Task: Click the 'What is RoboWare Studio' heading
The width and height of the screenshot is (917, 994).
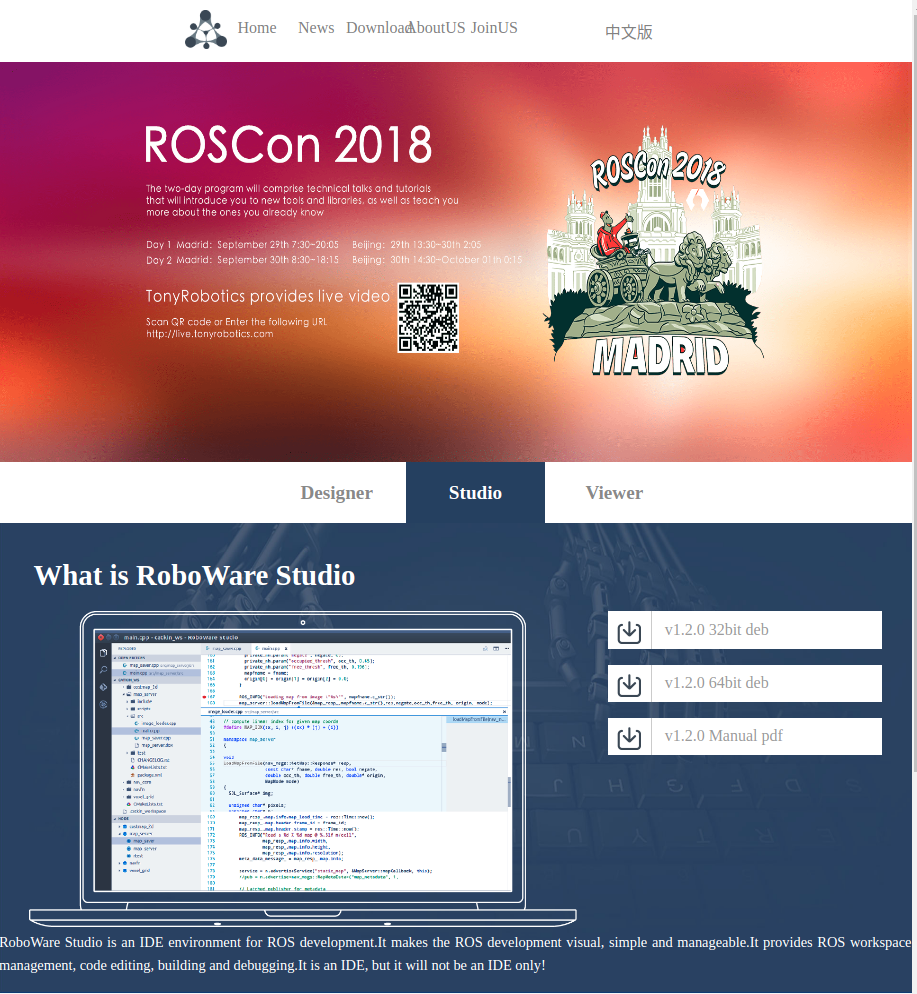Action: point(195,576)
